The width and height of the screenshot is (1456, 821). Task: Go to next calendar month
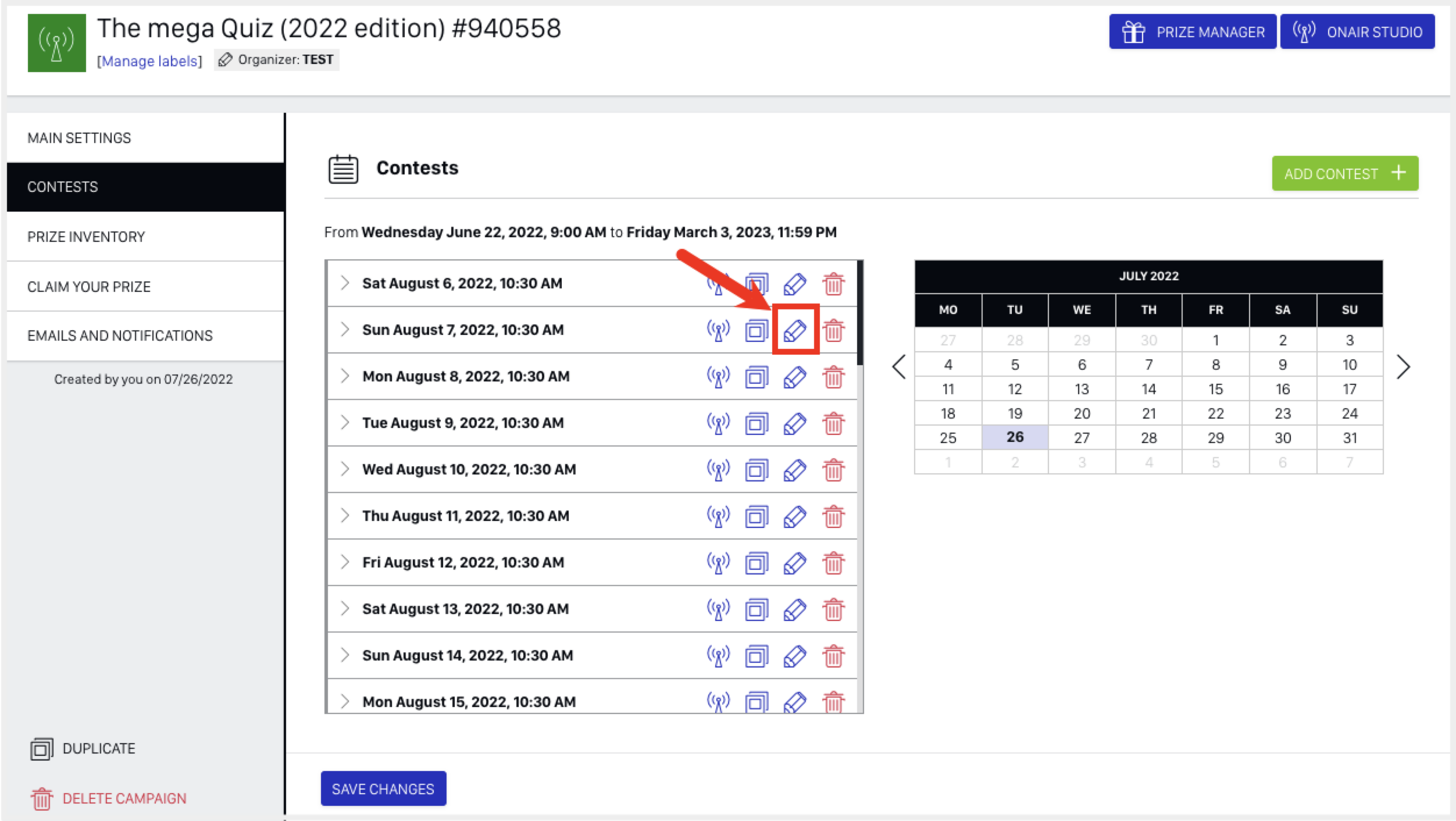click(1403, 367)
